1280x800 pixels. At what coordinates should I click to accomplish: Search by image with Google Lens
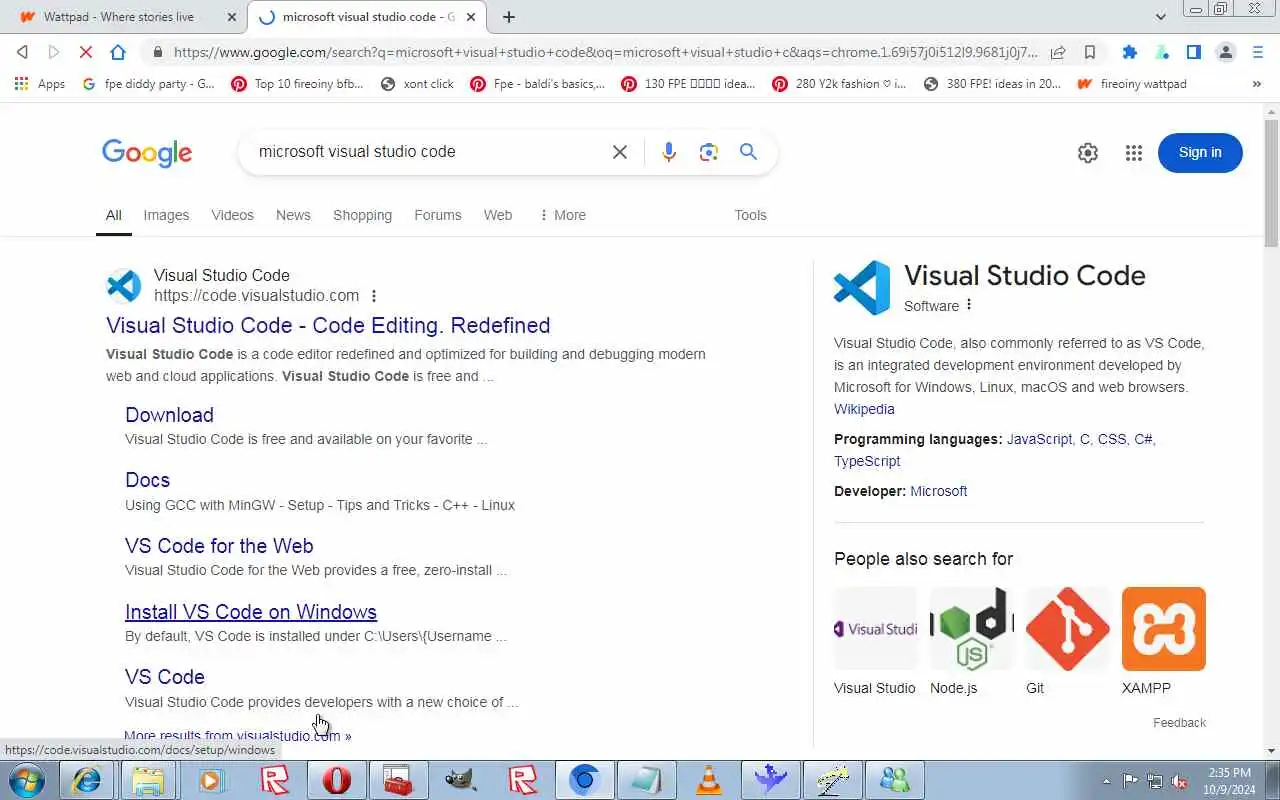(709, 152)
